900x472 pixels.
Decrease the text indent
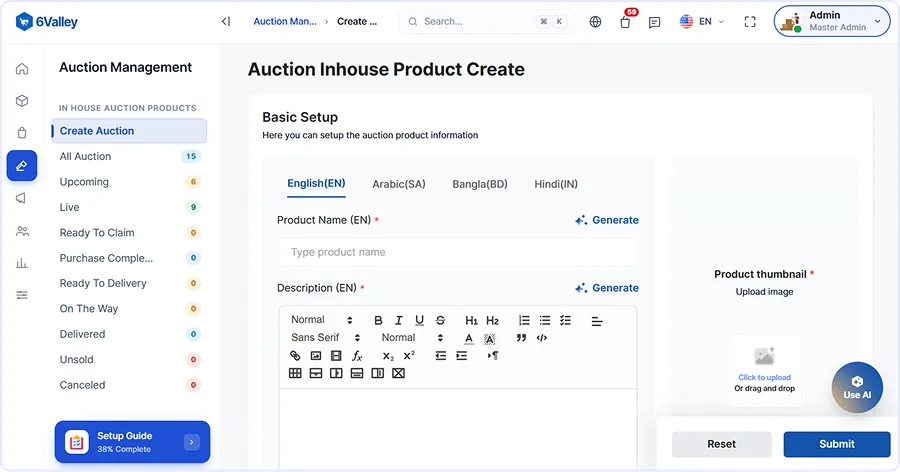click(x=441, y=355)
